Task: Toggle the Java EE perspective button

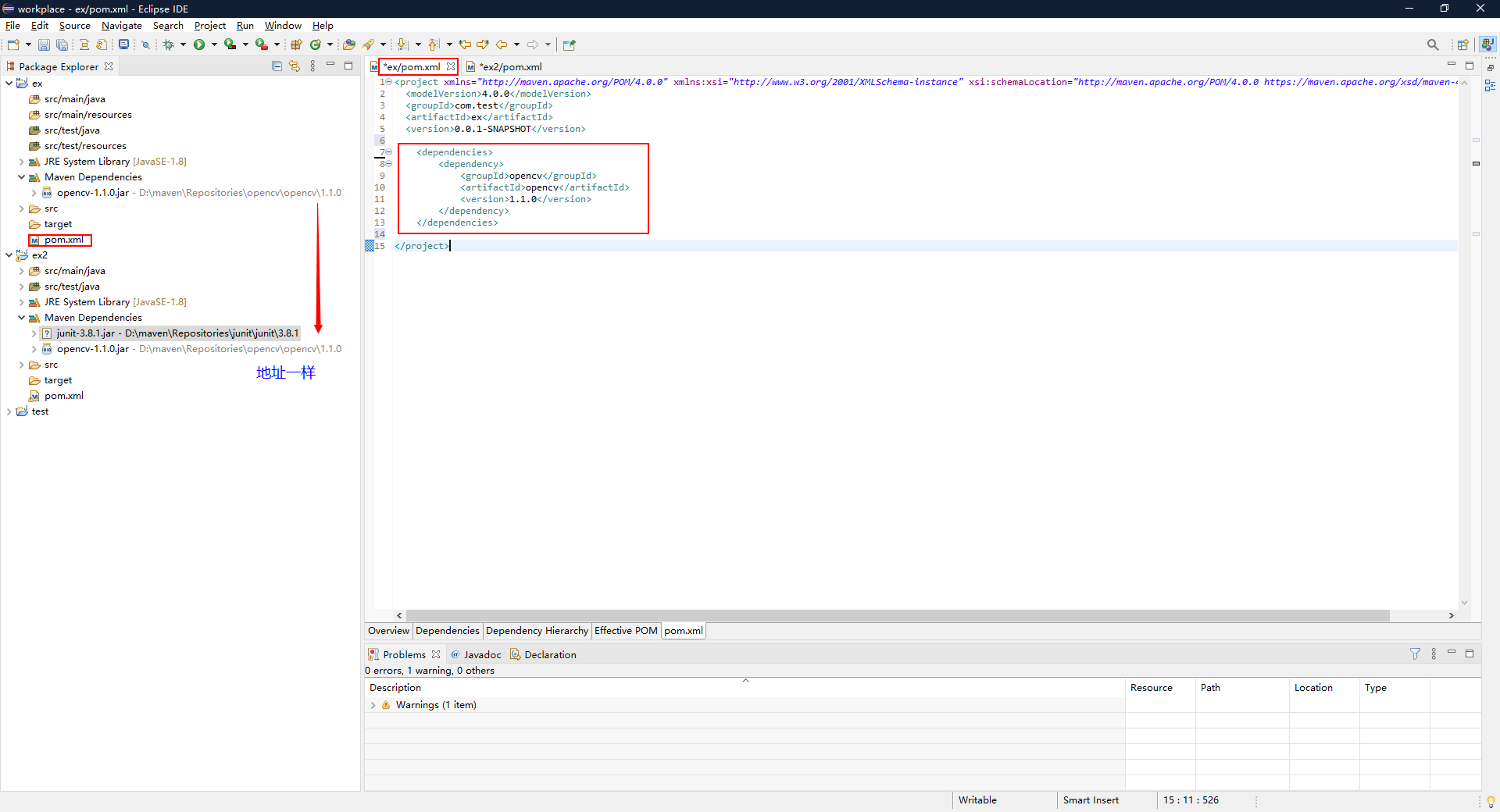Action: pyautogui.click(x=1487, y=45)
